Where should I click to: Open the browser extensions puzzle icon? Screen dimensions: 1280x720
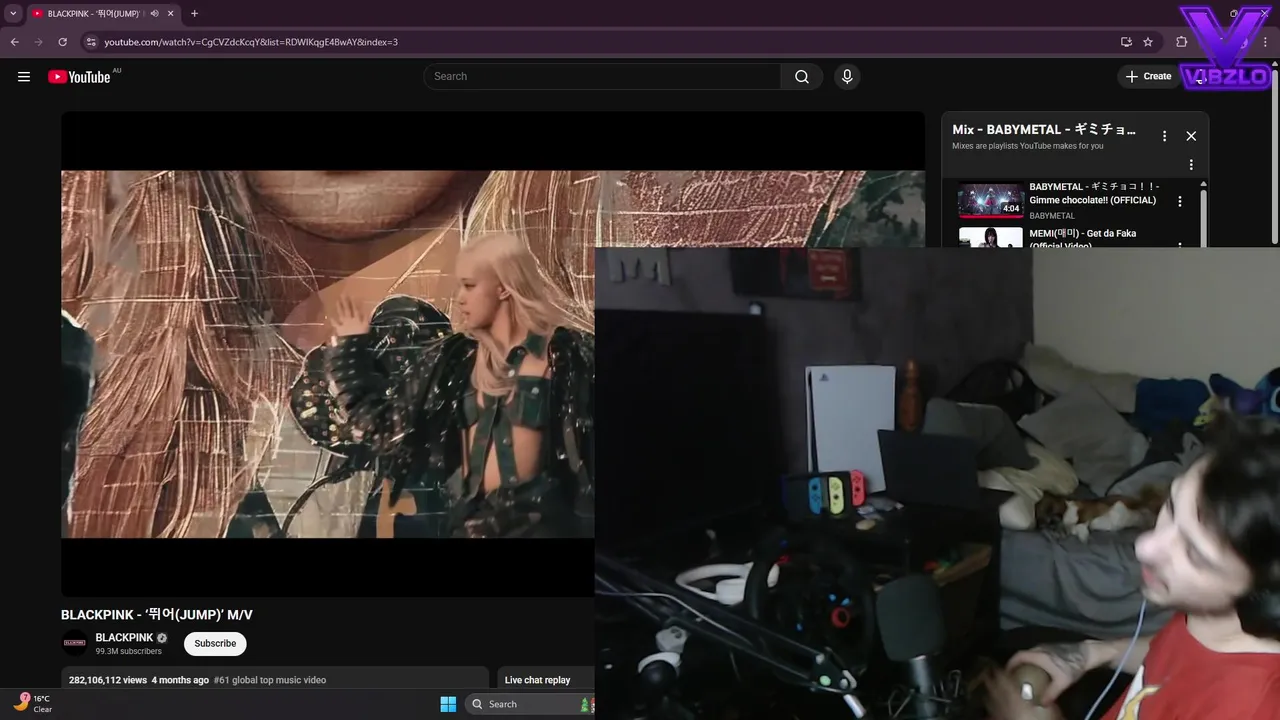pos(1181,42)
